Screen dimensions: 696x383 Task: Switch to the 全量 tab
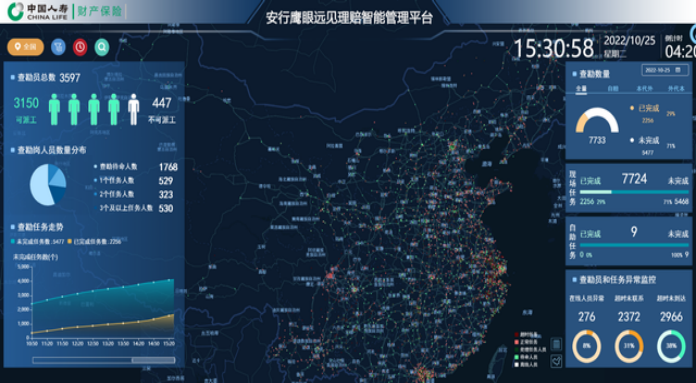click(x=581, y=88)
